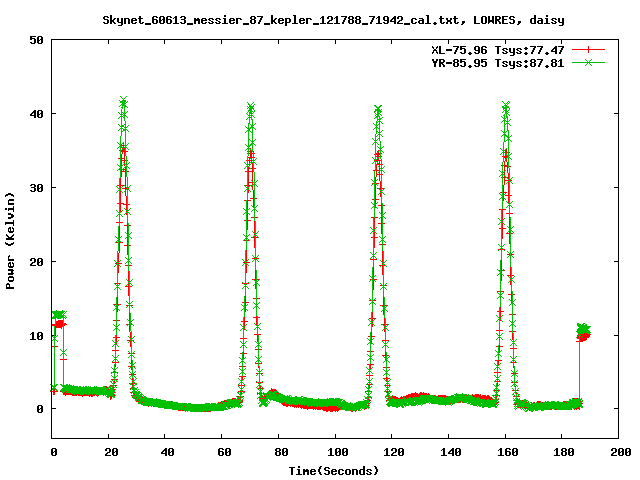The image size is (640, 480).
Task: Click the x-axis tick label 180
Action: pyautogui.click(x=564, y=452)
